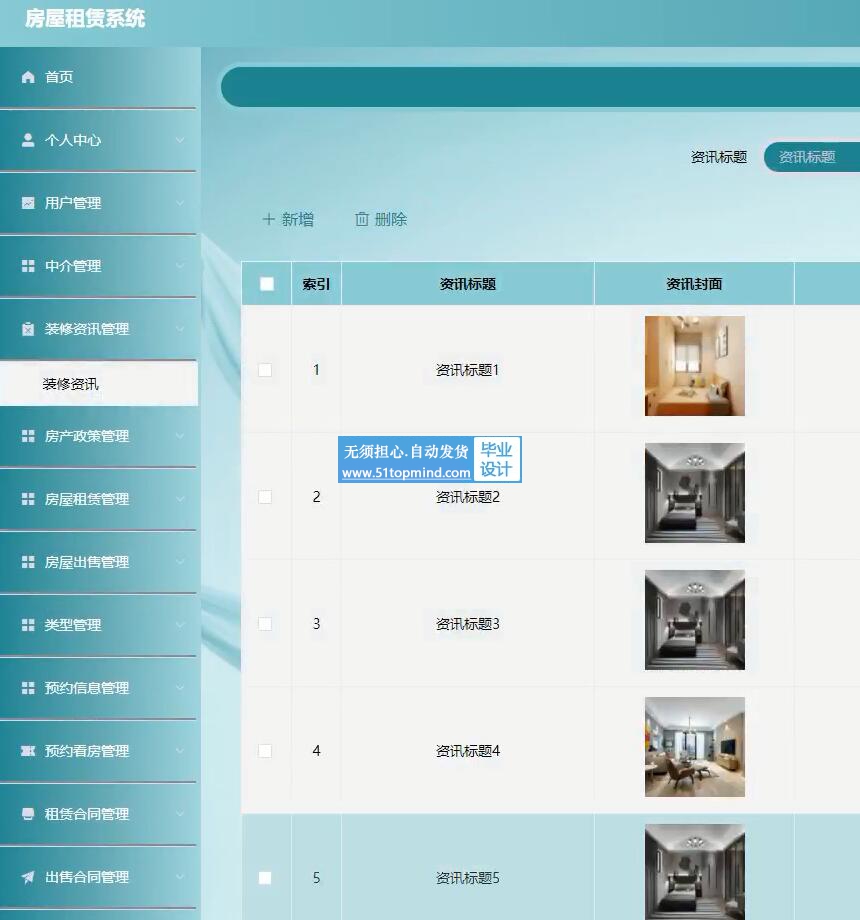Click the trash icon of 删除
This screenshot has width=860, height=920.
point(362,219)
